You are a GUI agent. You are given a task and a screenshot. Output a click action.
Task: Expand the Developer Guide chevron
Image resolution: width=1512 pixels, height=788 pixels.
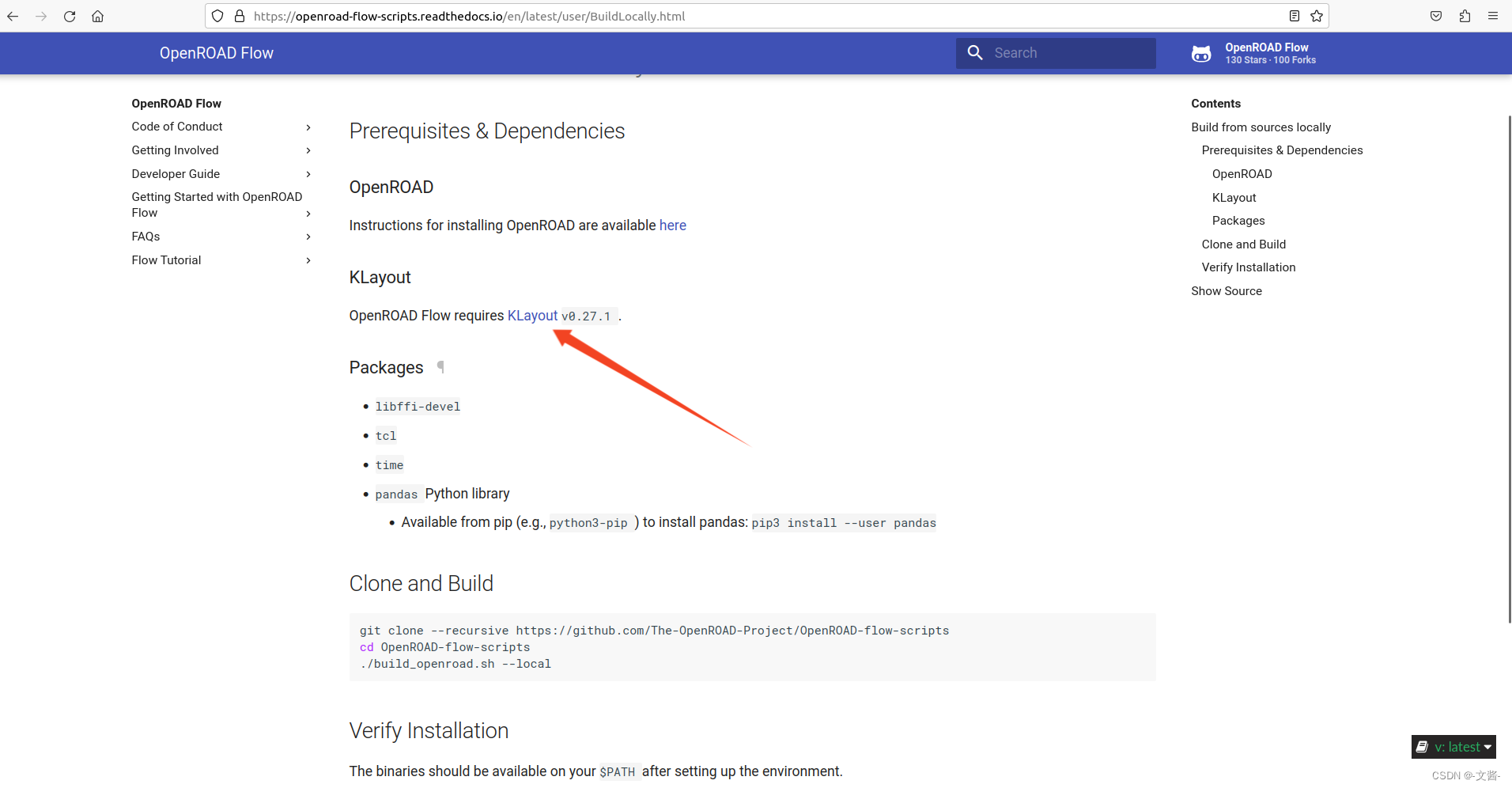click(308, 174)
